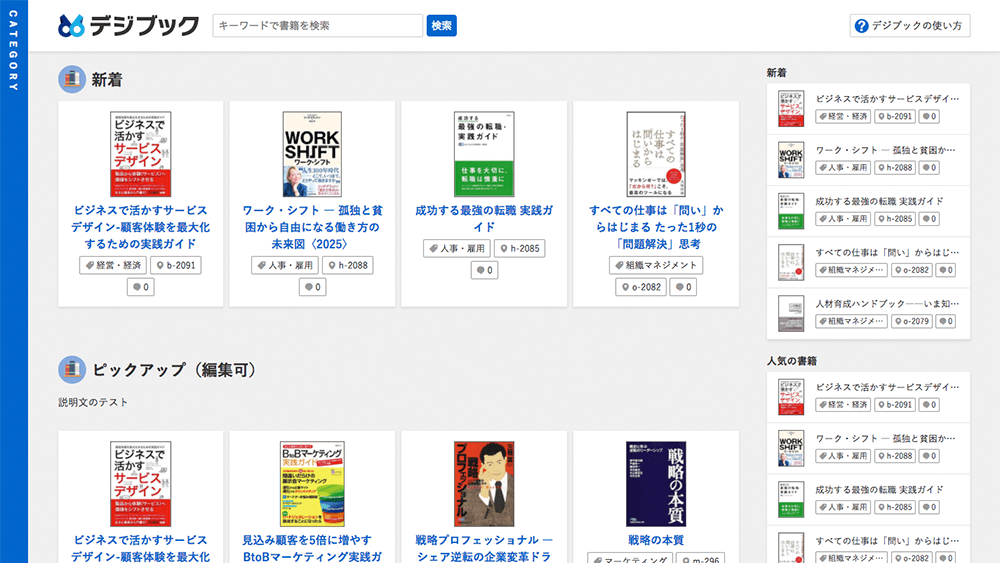The height and width of the screenshot is (563, 1000).
Task: Click the b-2091 location tag under first new book
Action: coord(176,265)
